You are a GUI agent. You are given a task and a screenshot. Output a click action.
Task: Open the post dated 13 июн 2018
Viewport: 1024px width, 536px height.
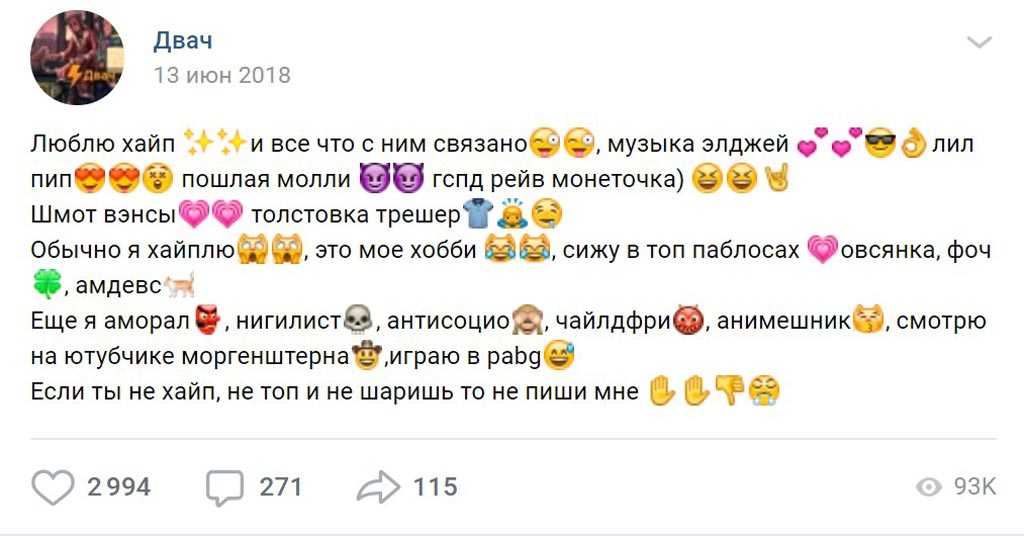pos(222,75)
